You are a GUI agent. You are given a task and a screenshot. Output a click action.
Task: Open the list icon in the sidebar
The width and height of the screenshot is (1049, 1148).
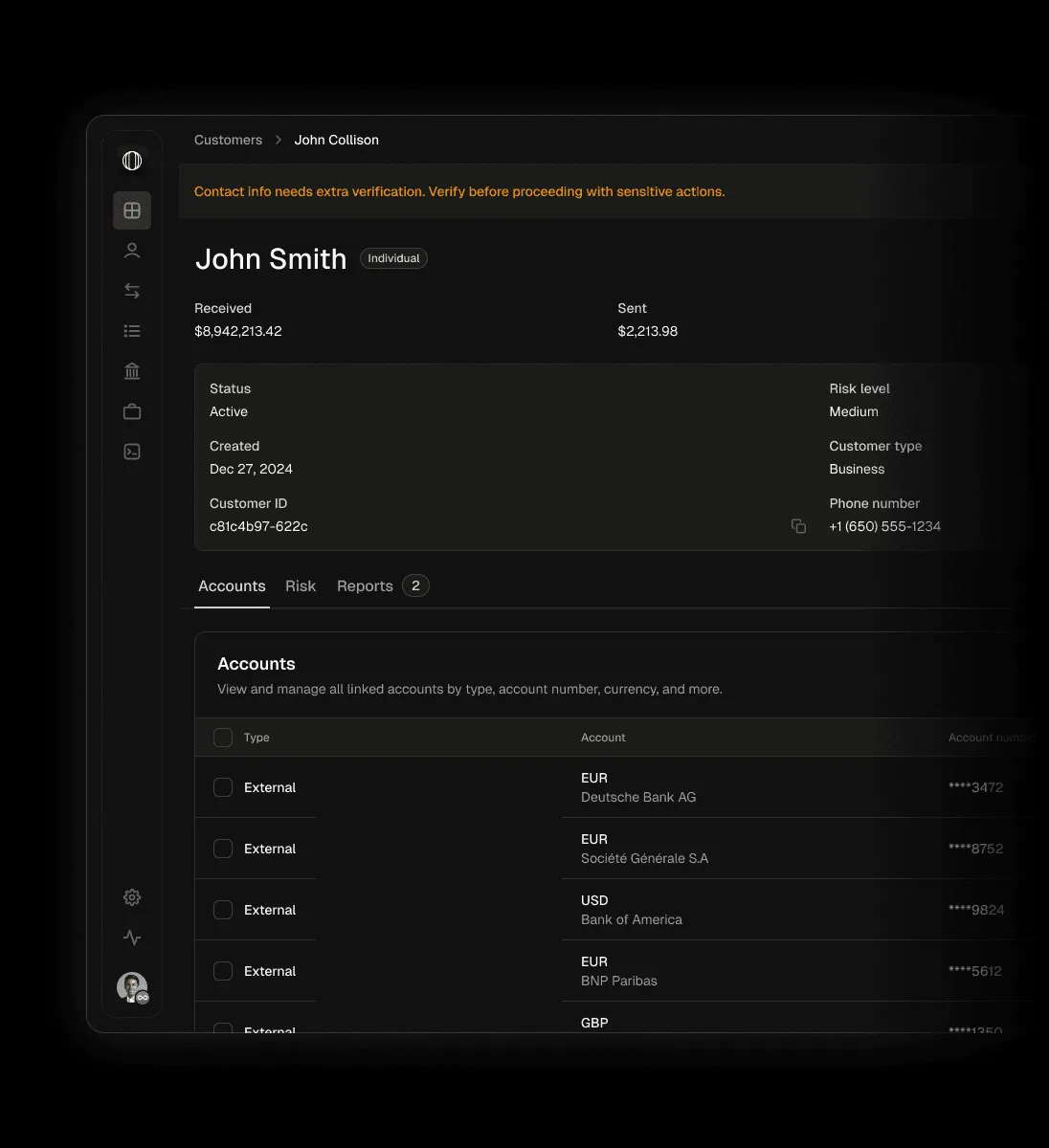click(x=132, y=331)
